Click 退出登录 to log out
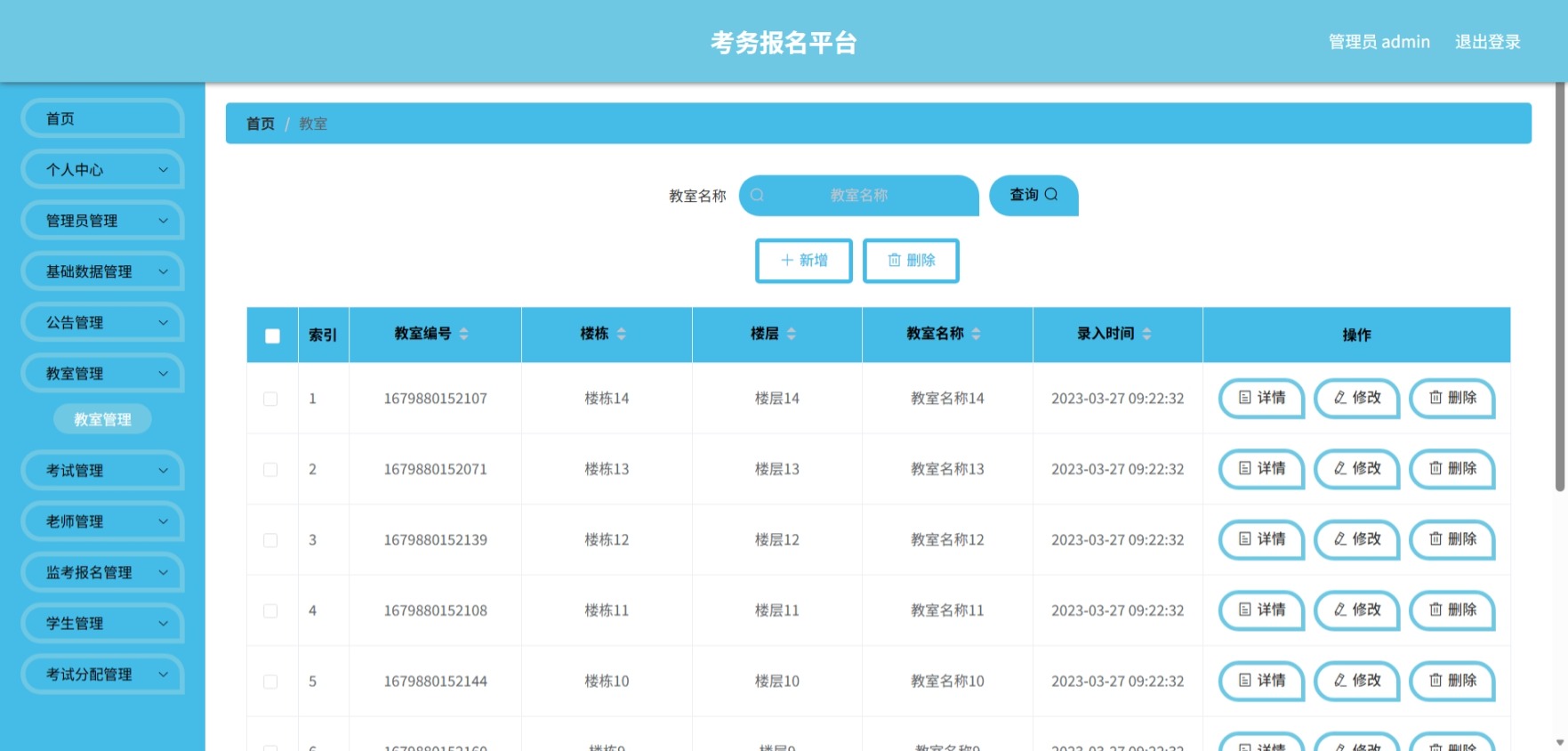1568x751 pixels. pos(1487,42)
